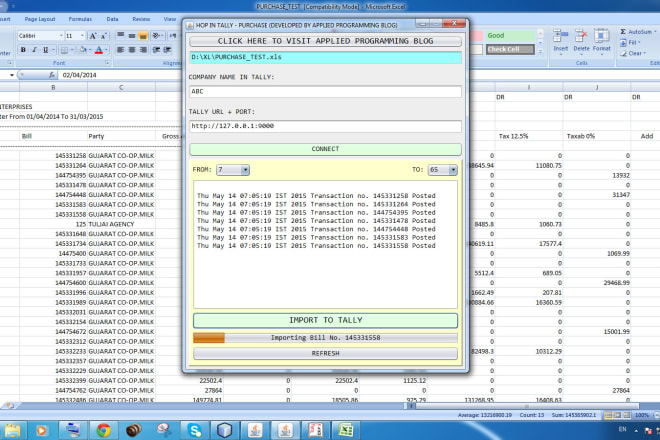Toggle Italic formatting in Excel ribbon

[x=34, y=50]
